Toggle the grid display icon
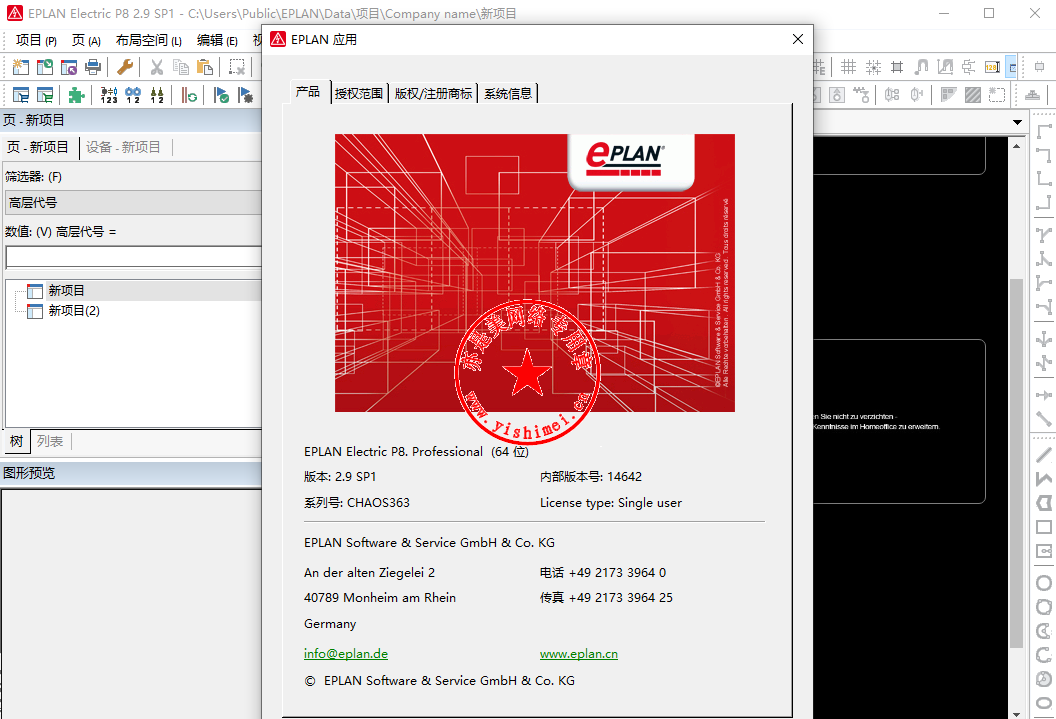The image size is (1056, 719). pos(849,67)
